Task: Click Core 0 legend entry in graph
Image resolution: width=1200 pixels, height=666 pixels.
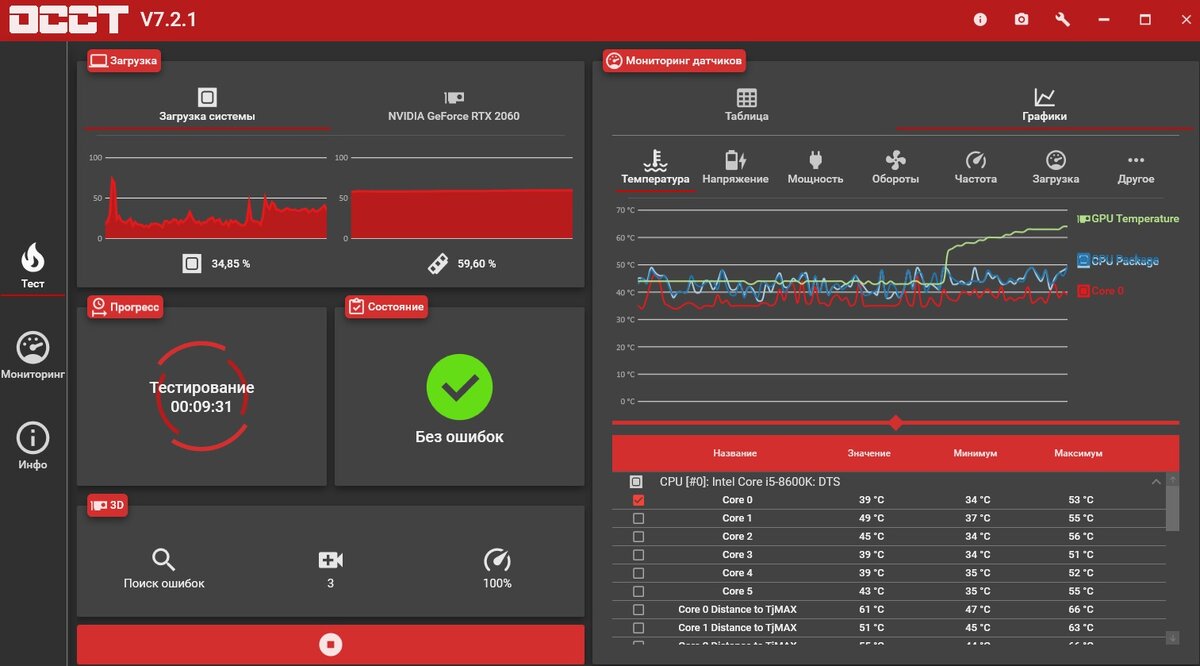Action: [x=1101, y=291]
